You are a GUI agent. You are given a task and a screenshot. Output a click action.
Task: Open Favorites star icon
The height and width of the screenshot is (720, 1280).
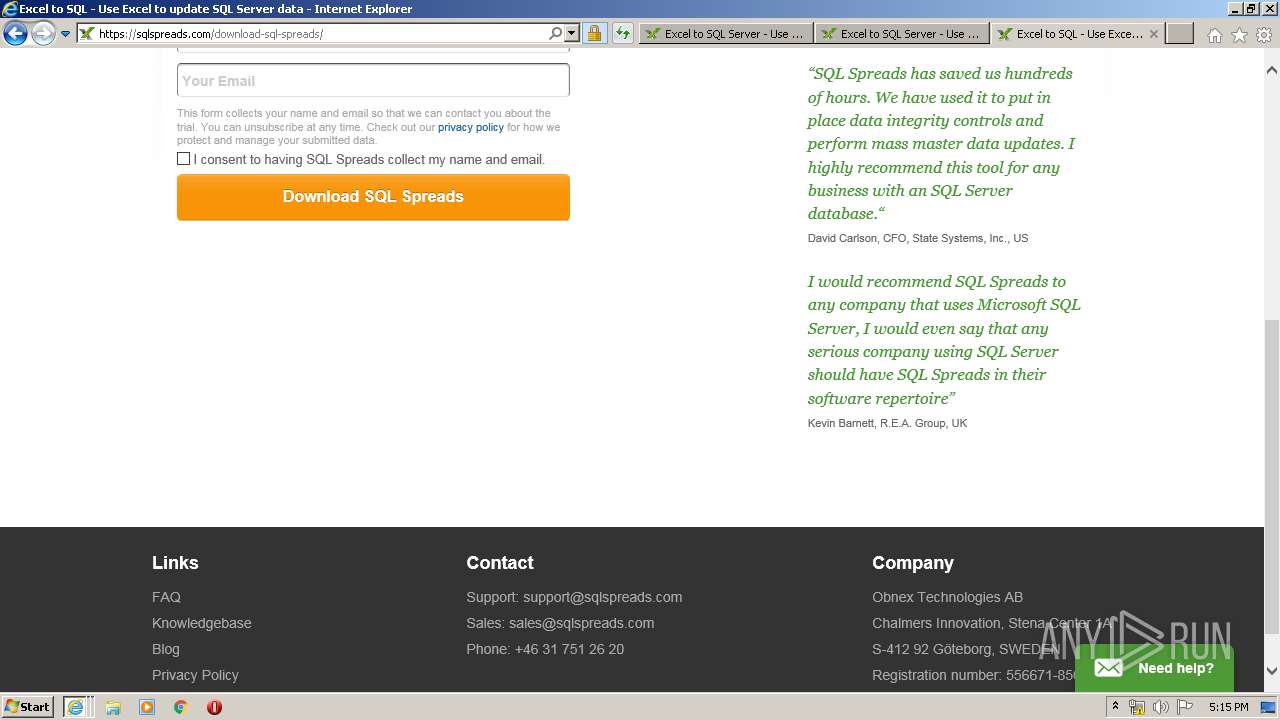1239,35
